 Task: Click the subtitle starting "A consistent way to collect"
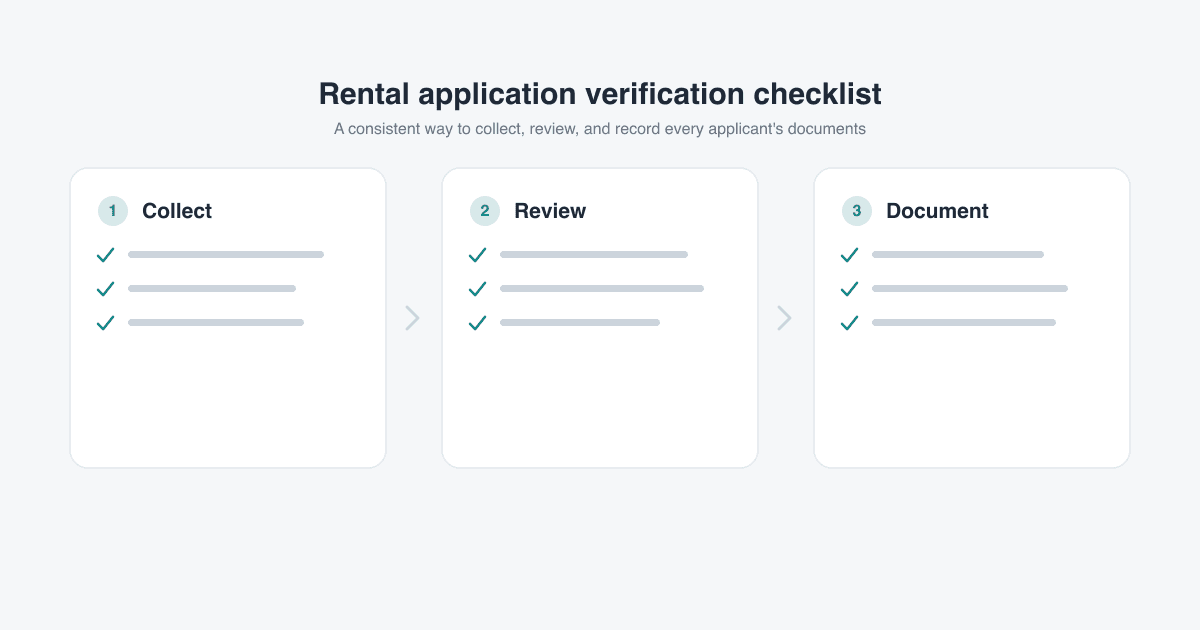[600, 129]
